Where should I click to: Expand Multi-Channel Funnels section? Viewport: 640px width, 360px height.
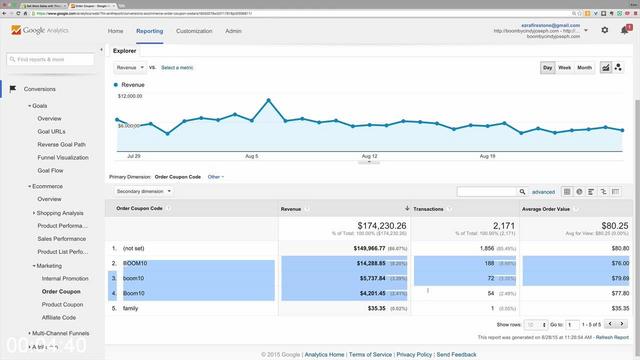pos(29,333)
